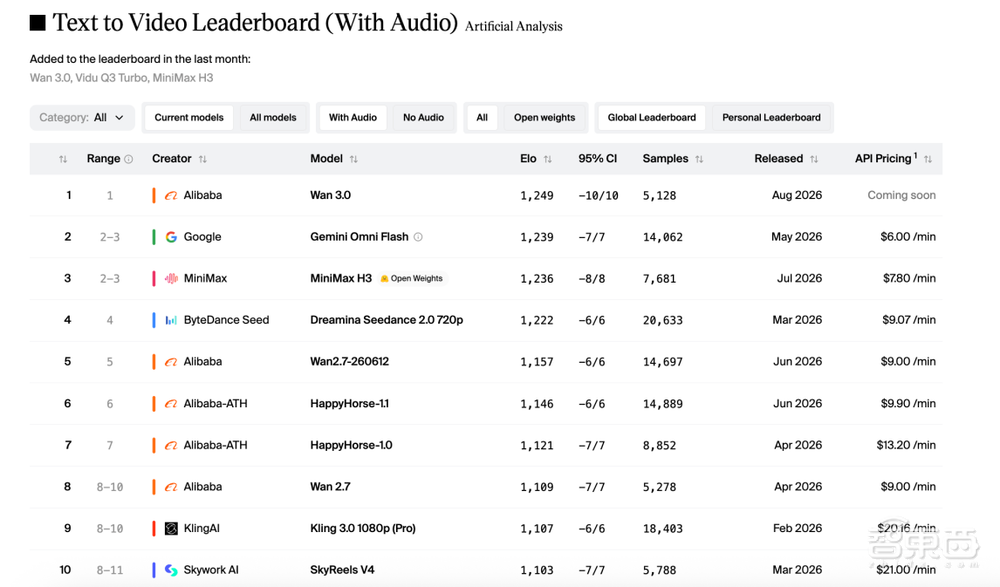Open Dreamina Seedance 2.0 720p model
Image resolution: width=1000 pixels, height=587 pixels.
click(x=386, y=320)
